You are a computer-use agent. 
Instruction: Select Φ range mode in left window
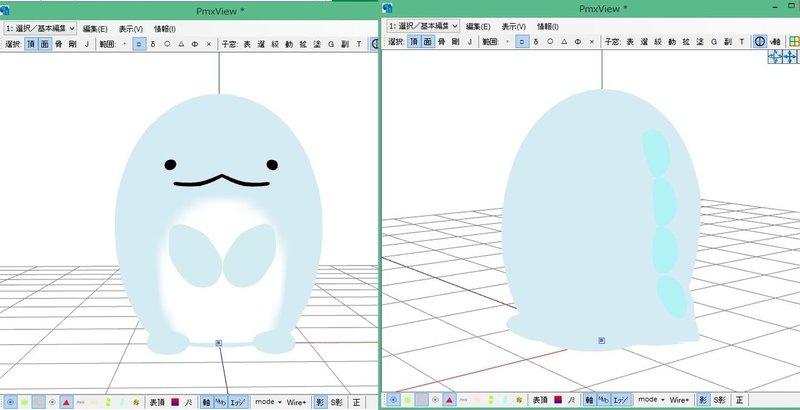(195, 44)
